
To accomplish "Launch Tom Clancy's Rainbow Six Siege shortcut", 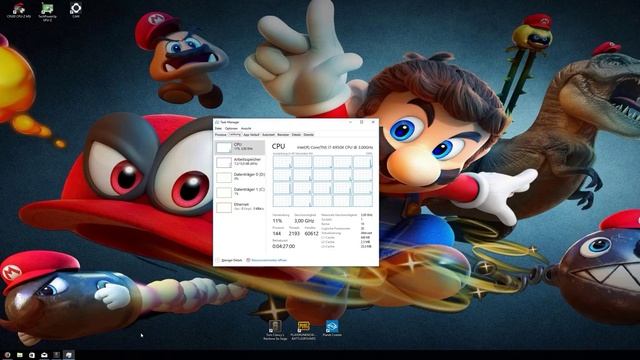I will tap(275, 330).
